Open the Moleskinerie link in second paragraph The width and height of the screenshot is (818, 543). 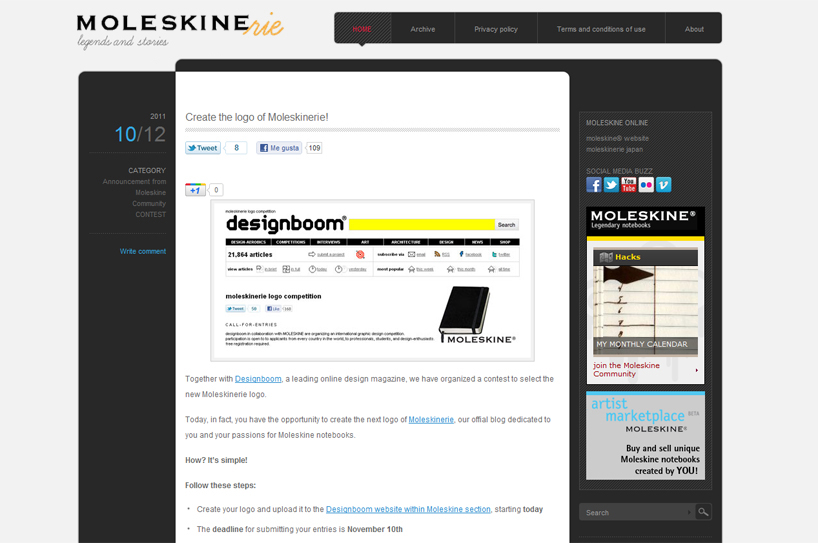[x=431, y=420]
